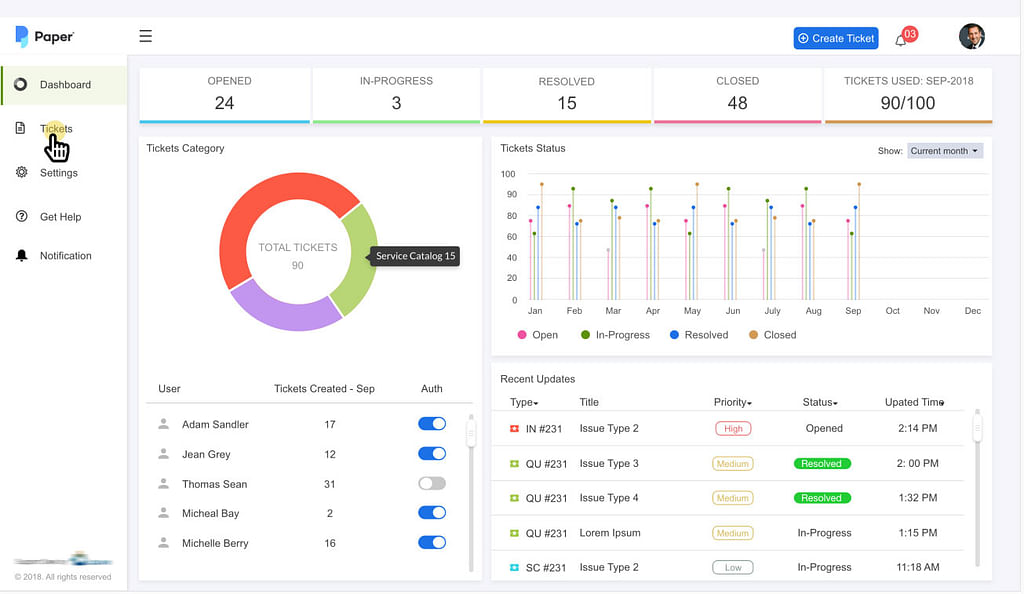Image resolution: width=1024 pixels, height=594 pixels.
Task: Turn off Auth toggle for Michelle Berry
Action: 432,543
